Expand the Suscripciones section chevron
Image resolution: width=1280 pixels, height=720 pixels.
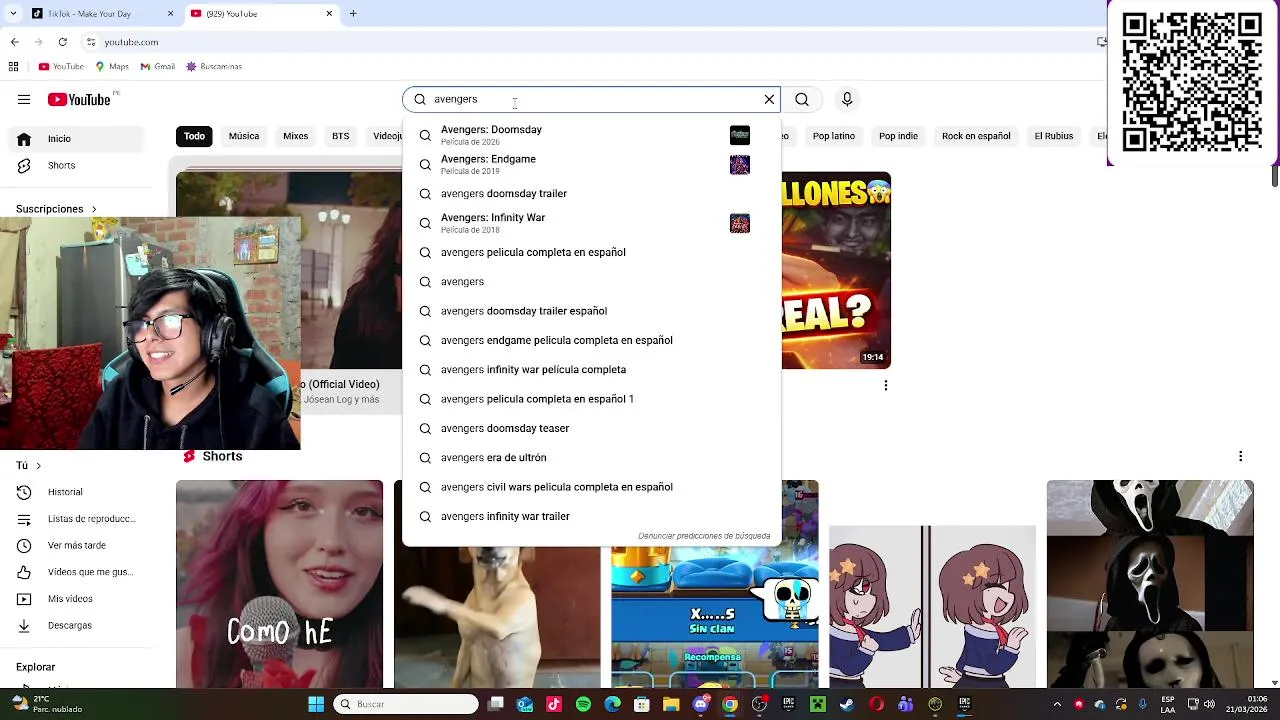point(94,209)
